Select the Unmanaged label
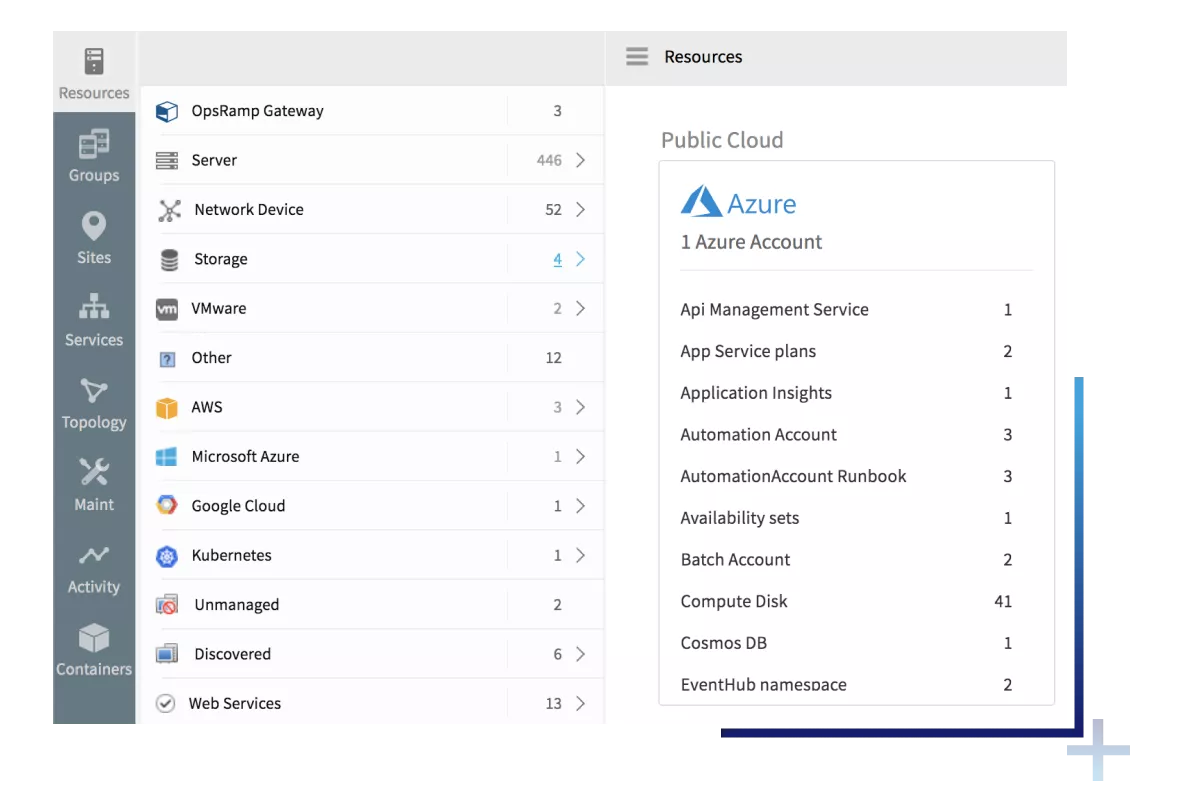Viewport: 1200px width, 800px height. tap(237, 604)
